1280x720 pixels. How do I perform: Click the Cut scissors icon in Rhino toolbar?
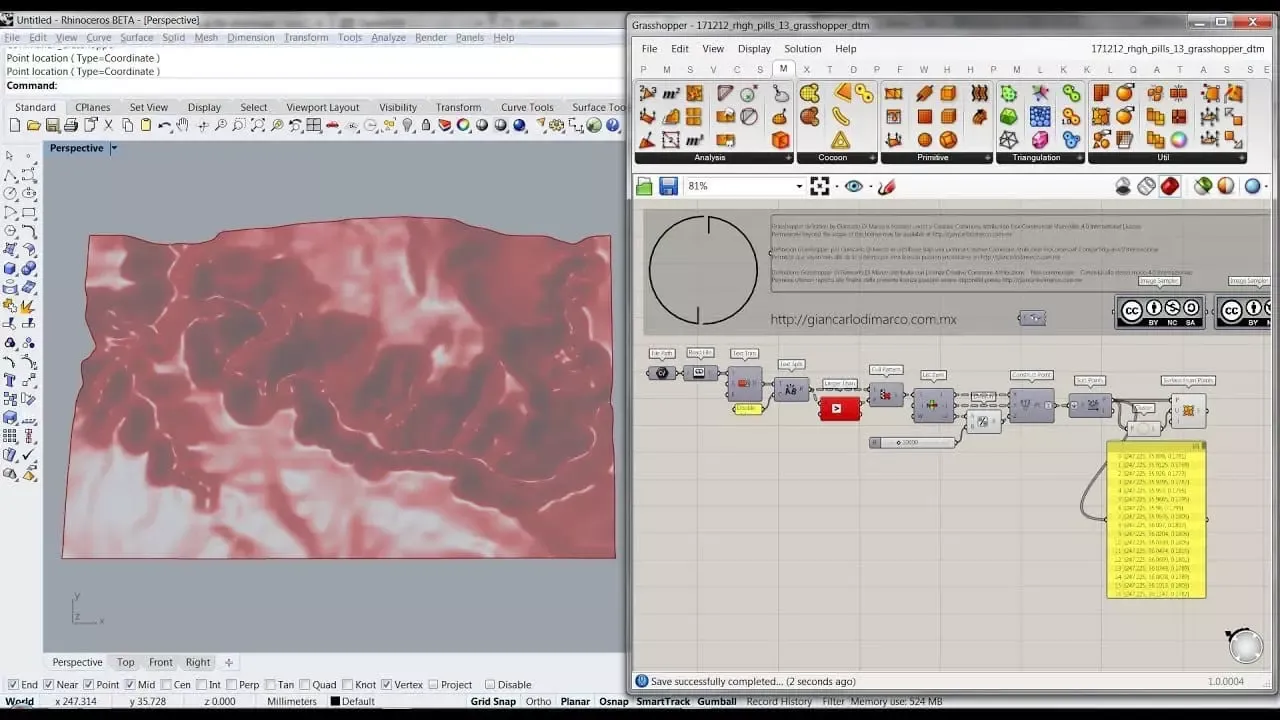(108, 125)
